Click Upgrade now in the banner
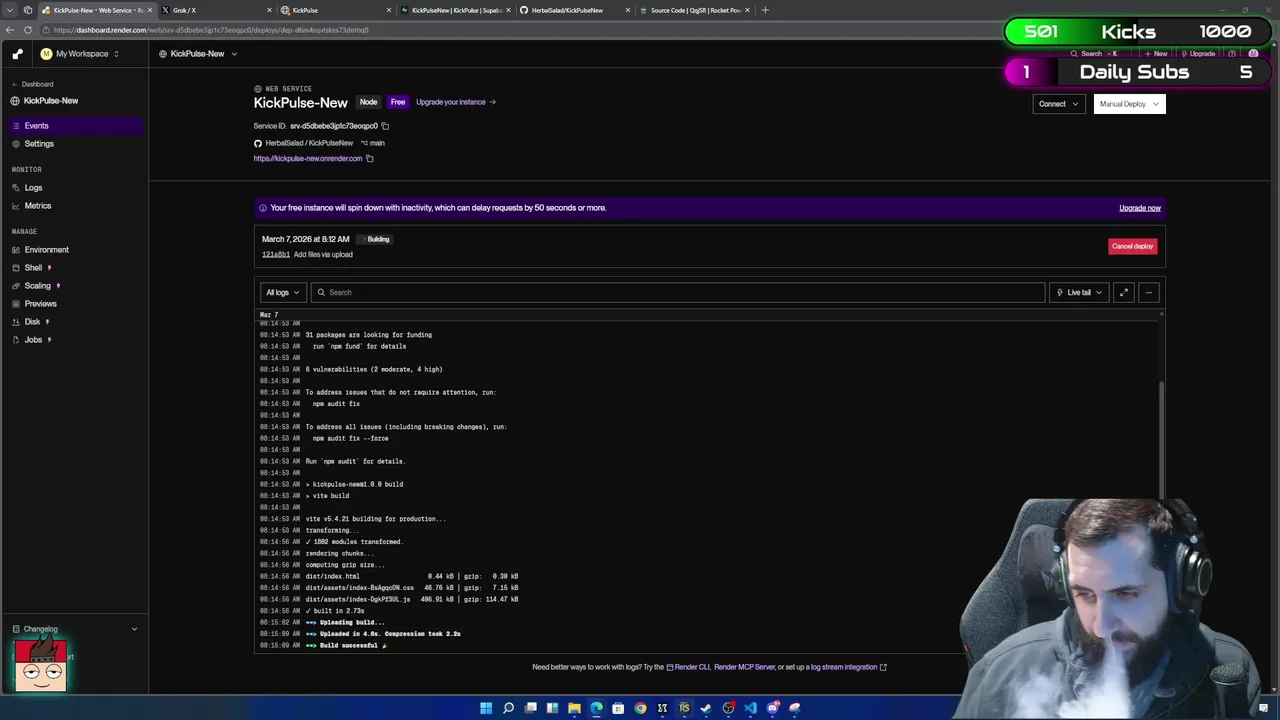The width and height of the screenshot is (1280, 720). click(x=1139, y=208)
